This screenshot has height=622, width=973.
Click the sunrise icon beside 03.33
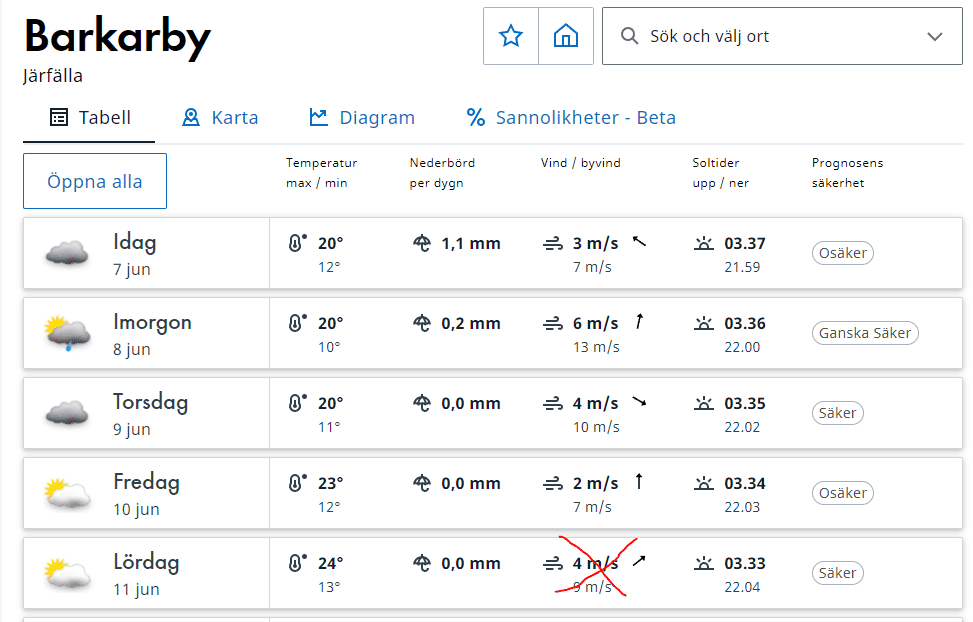tap(704, 564)
